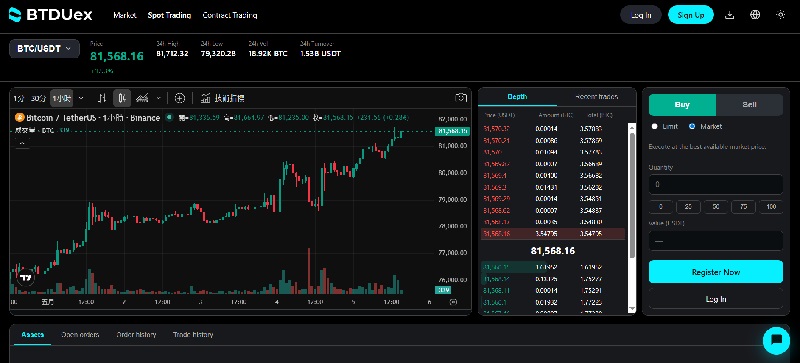Click the TradingView logo on chart
Screen dimensions: 800x363
26,279
